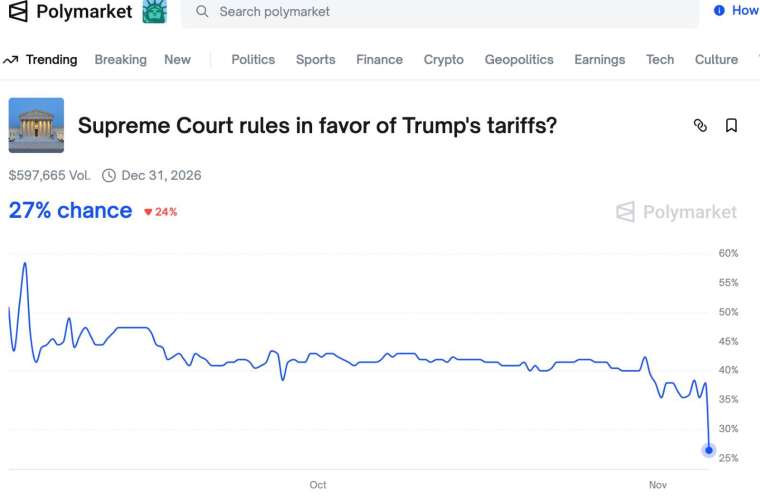Open the Finance category
This screenshot has height=501, width=760.
(x=379, y=60)
